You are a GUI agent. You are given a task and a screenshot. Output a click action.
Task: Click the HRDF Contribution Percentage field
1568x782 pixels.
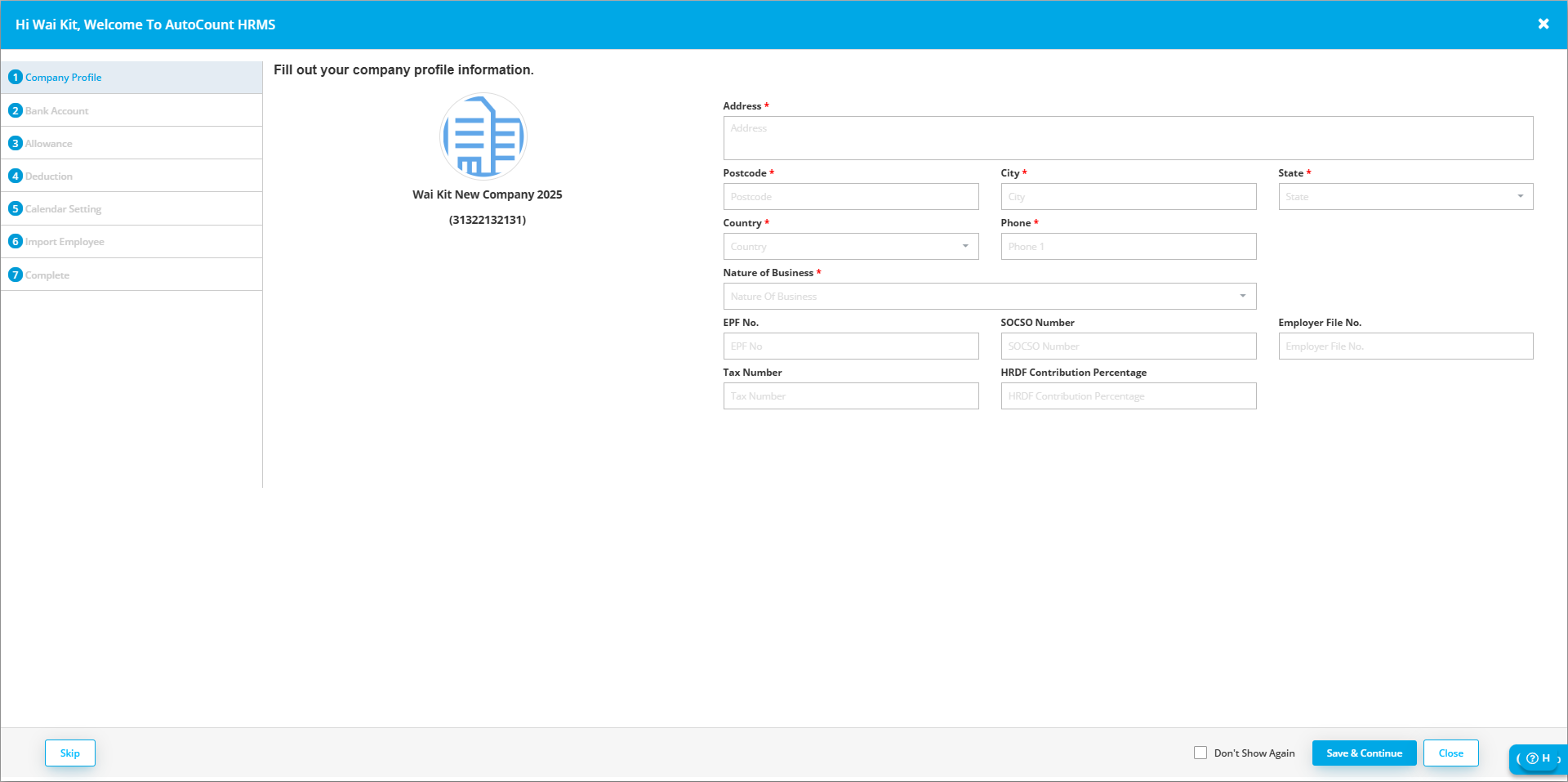[1129, 395]
